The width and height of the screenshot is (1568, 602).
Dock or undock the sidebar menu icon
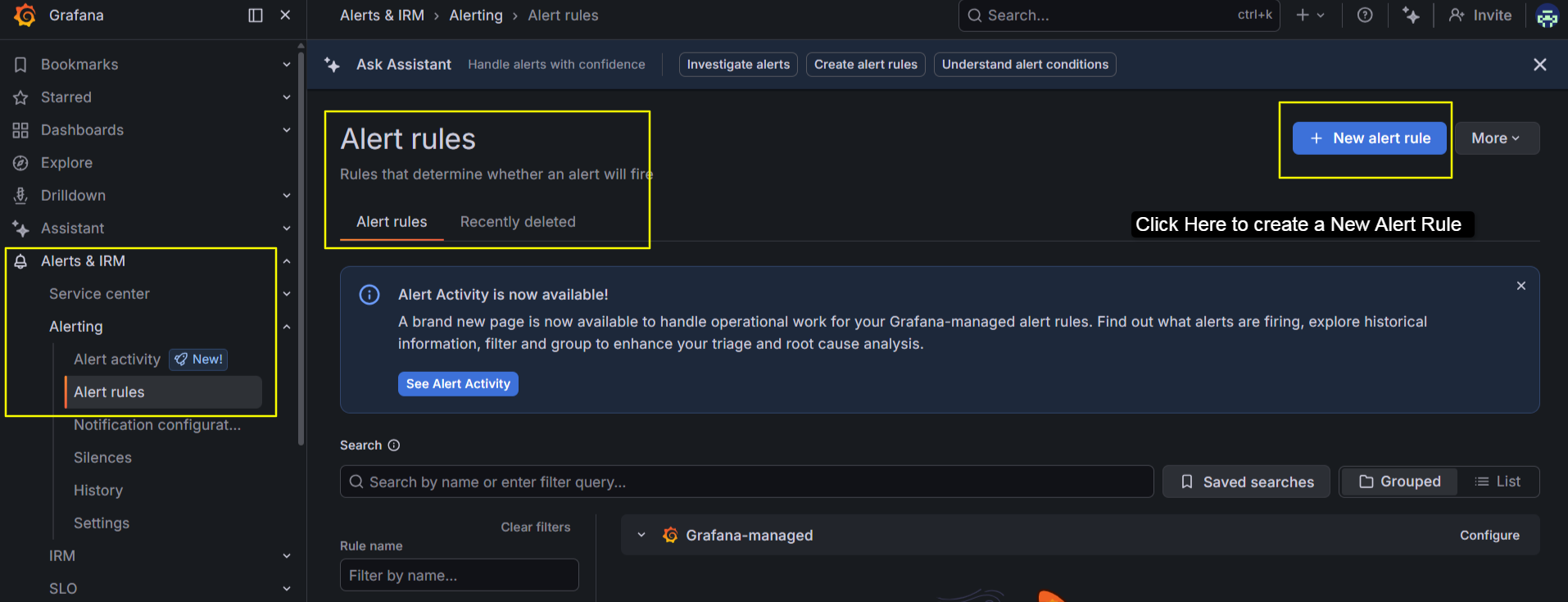coord(256,15)
